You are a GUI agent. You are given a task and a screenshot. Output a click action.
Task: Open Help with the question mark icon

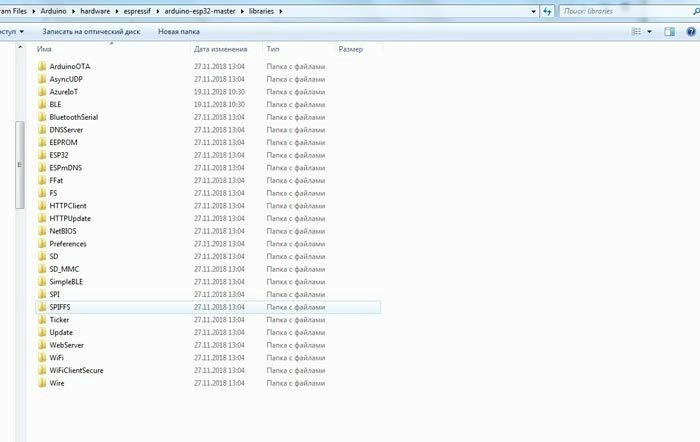(x=690, y=32)
